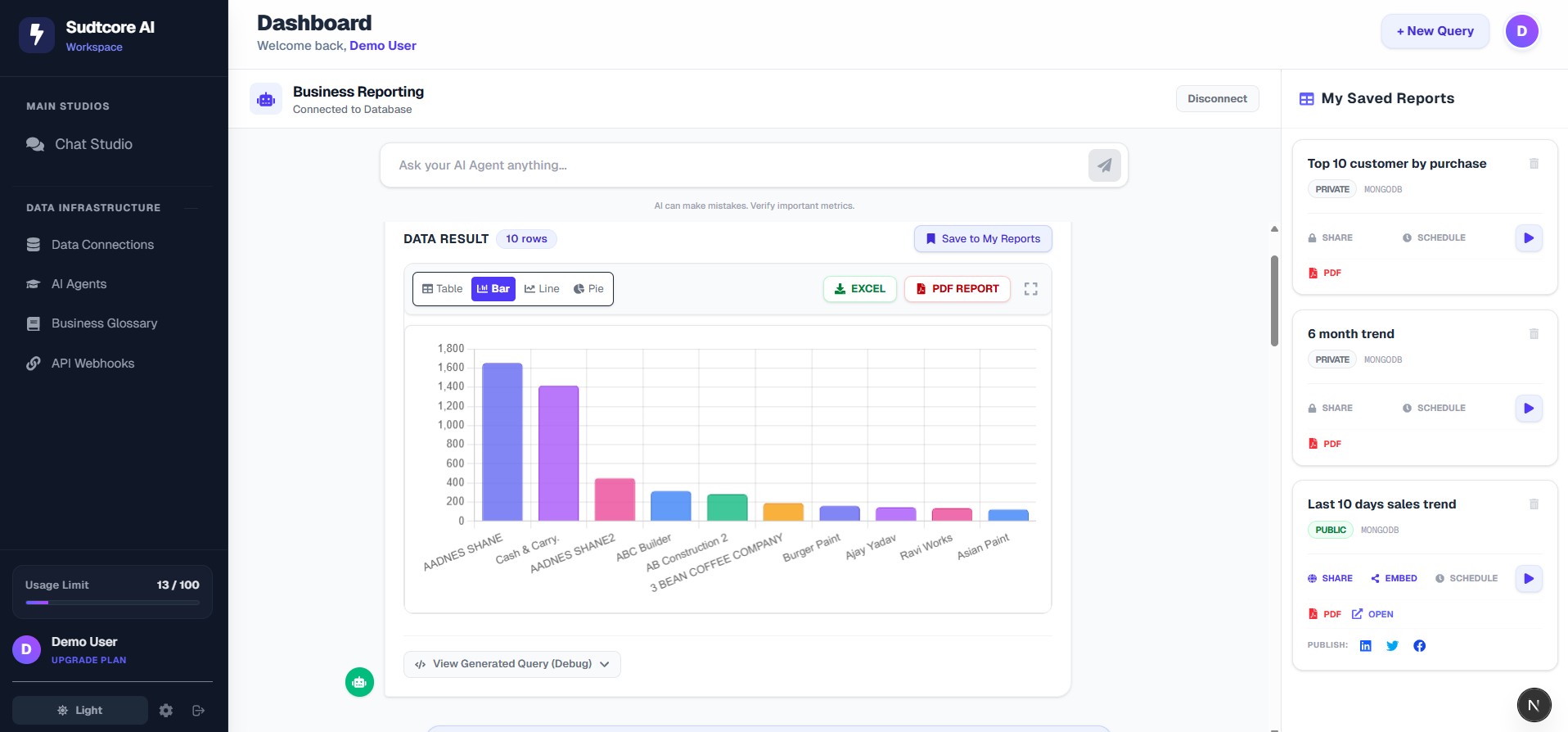Publish report to LinkedIn

click(1365, 646)
